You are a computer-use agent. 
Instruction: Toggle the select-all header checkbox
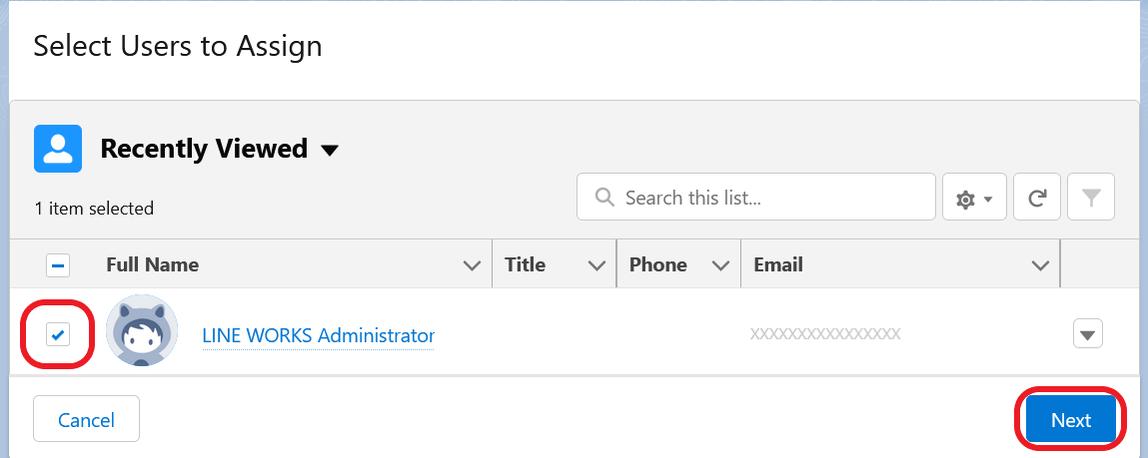(x=58, y=265)
